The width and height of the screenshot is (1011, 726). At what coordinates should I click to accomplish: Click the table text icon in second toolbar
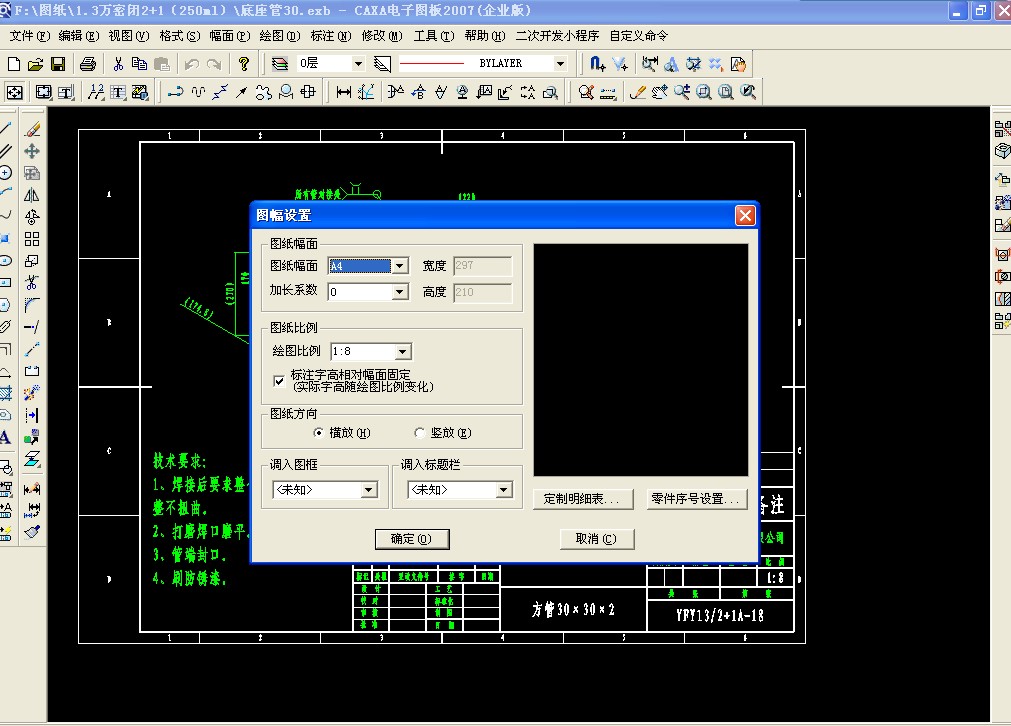pos(118,92)
